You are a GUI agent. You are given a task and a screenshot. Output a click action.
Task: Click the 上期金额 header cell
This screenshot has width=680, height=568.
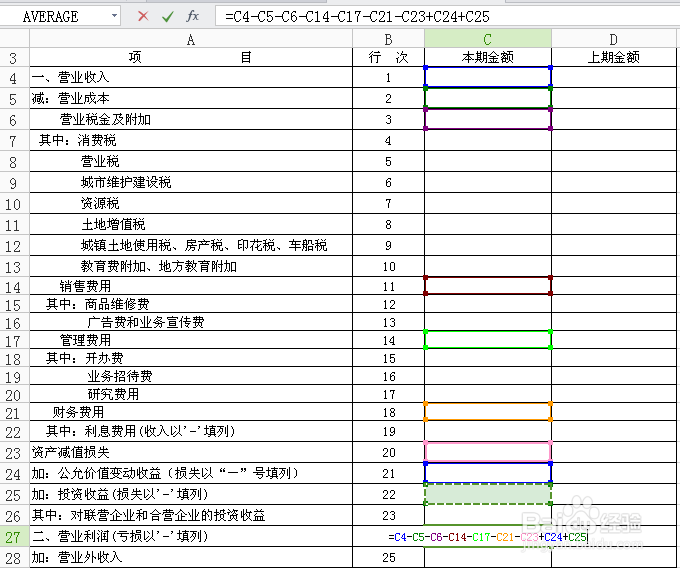pos(614,57)
